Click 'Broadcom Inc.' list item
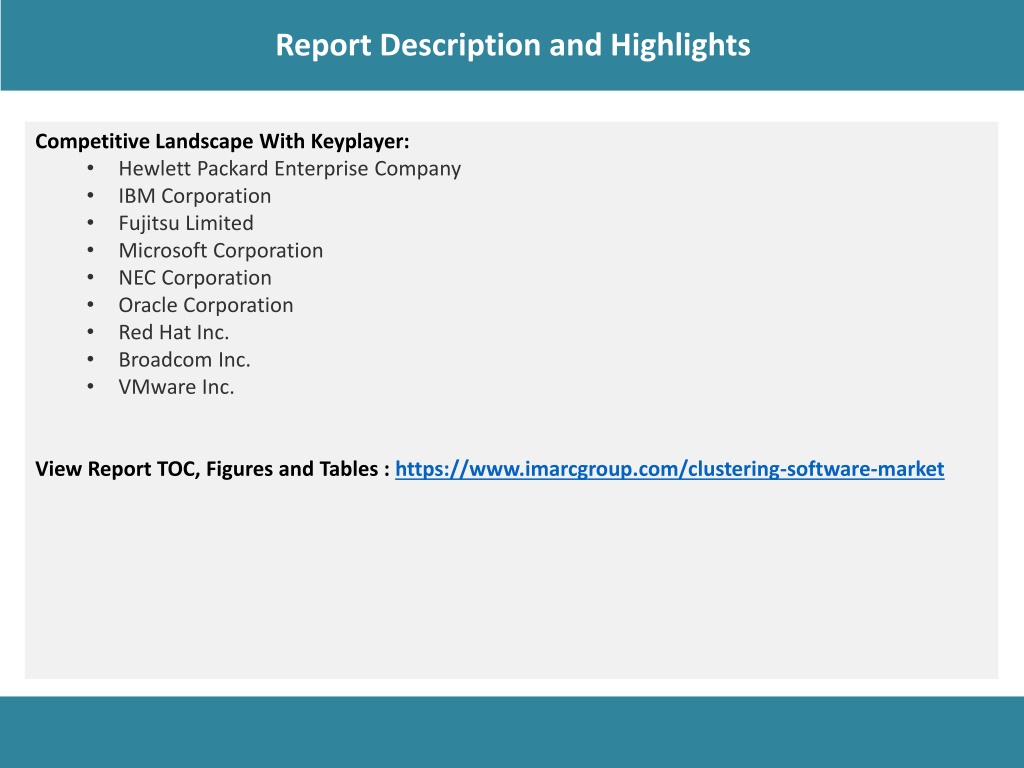The width and height of the screenshot is (1024, 768). (184, 360)
